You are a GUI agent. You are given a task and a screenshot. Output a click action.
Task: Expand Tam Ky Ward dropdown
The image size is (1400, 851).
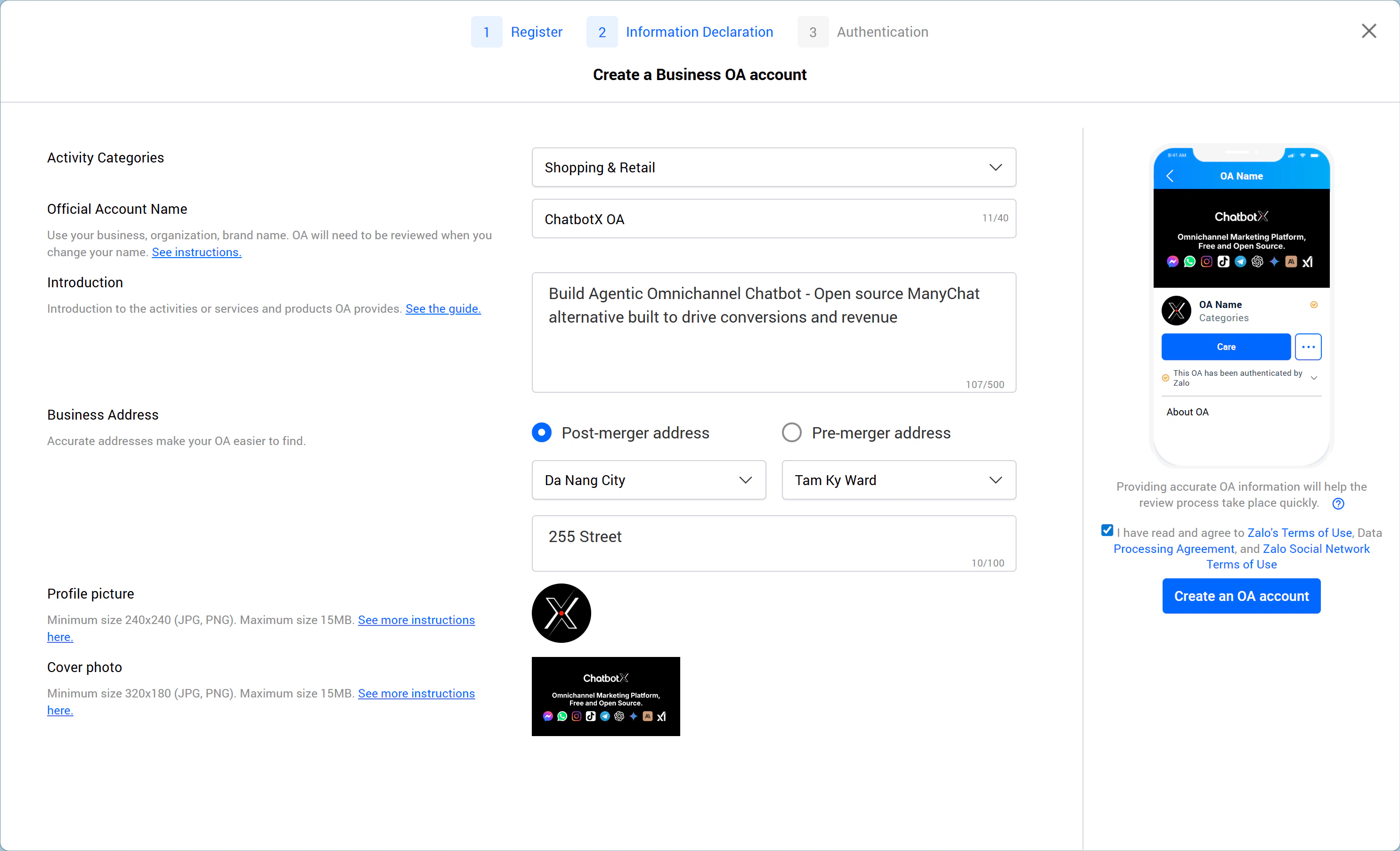[898, 480]
